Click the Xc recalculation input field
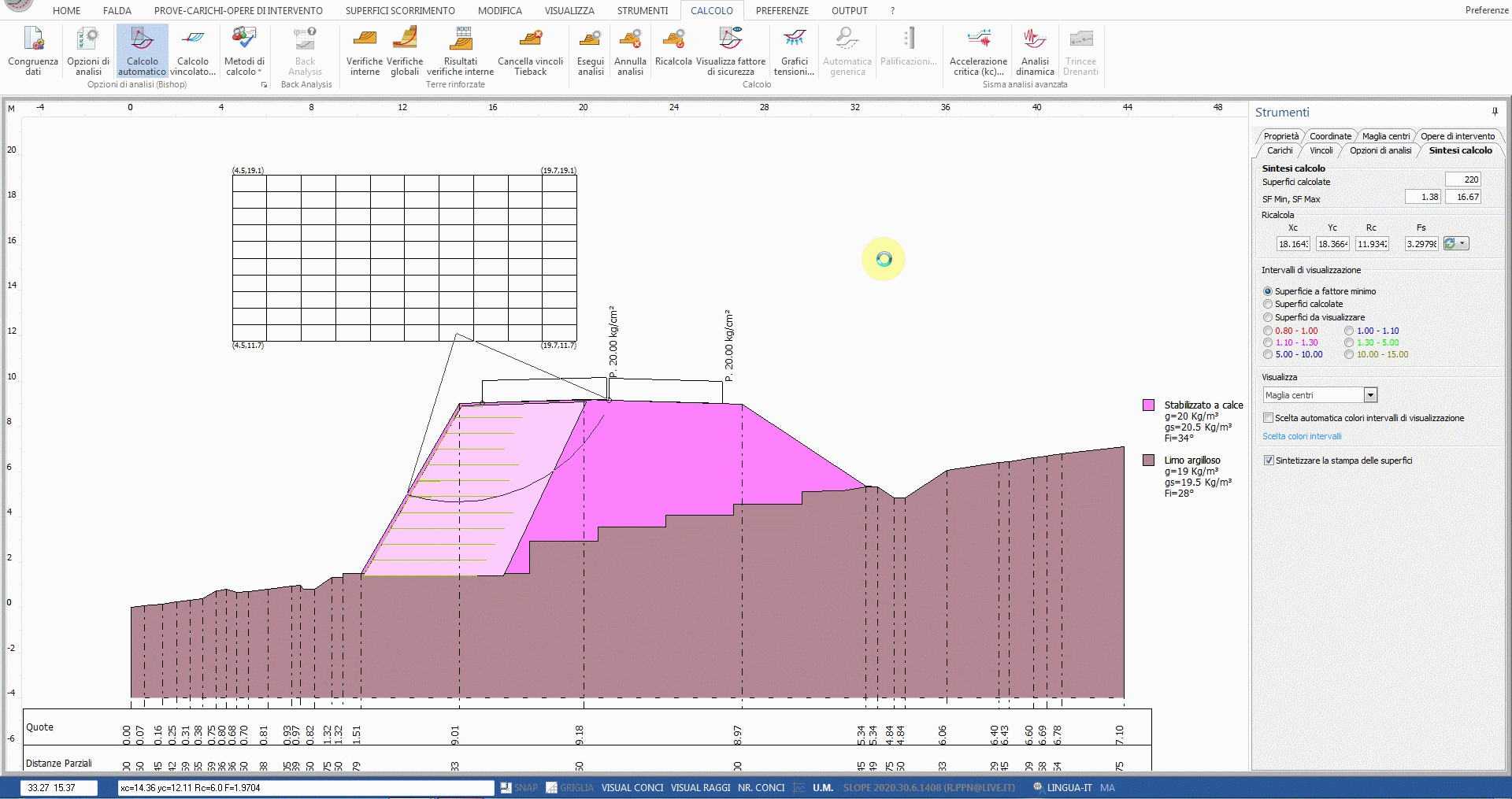1512x799 pixels. tap(1293, 244)
